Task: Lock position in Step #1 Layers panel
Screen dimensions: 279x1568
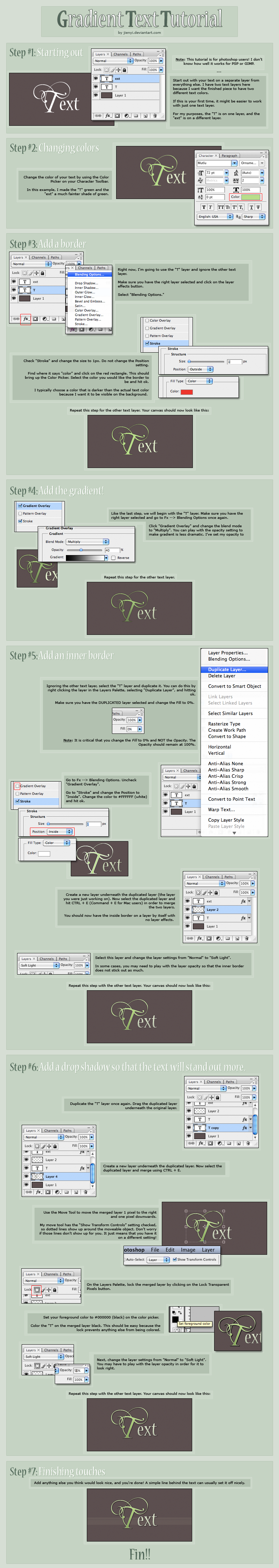Action: pyautogui.click(x=118, y=70)
